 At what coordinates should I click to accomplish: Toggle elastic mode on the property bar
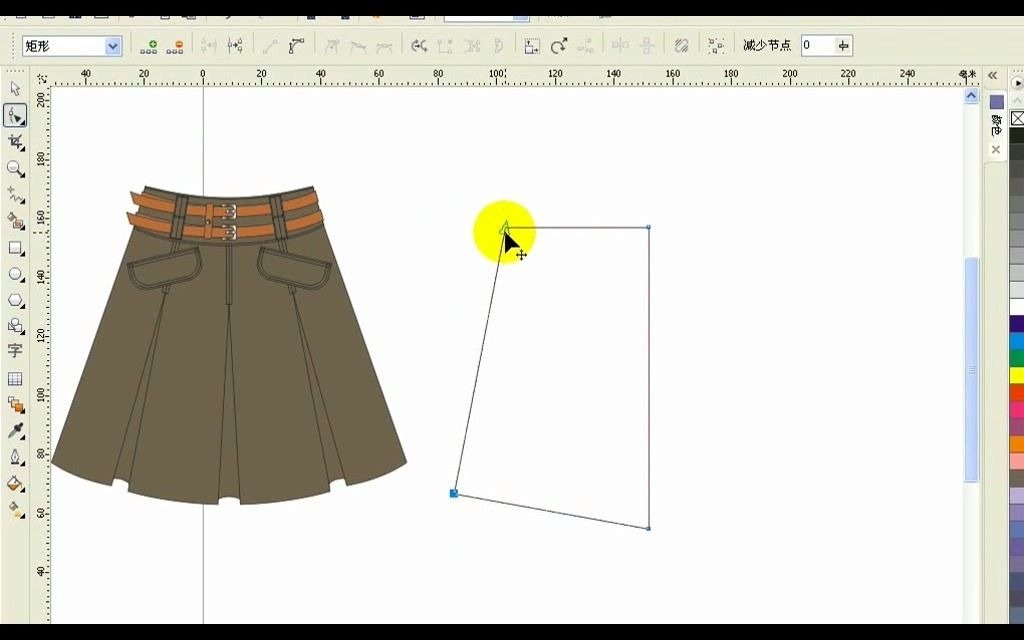tap(683, 45)
